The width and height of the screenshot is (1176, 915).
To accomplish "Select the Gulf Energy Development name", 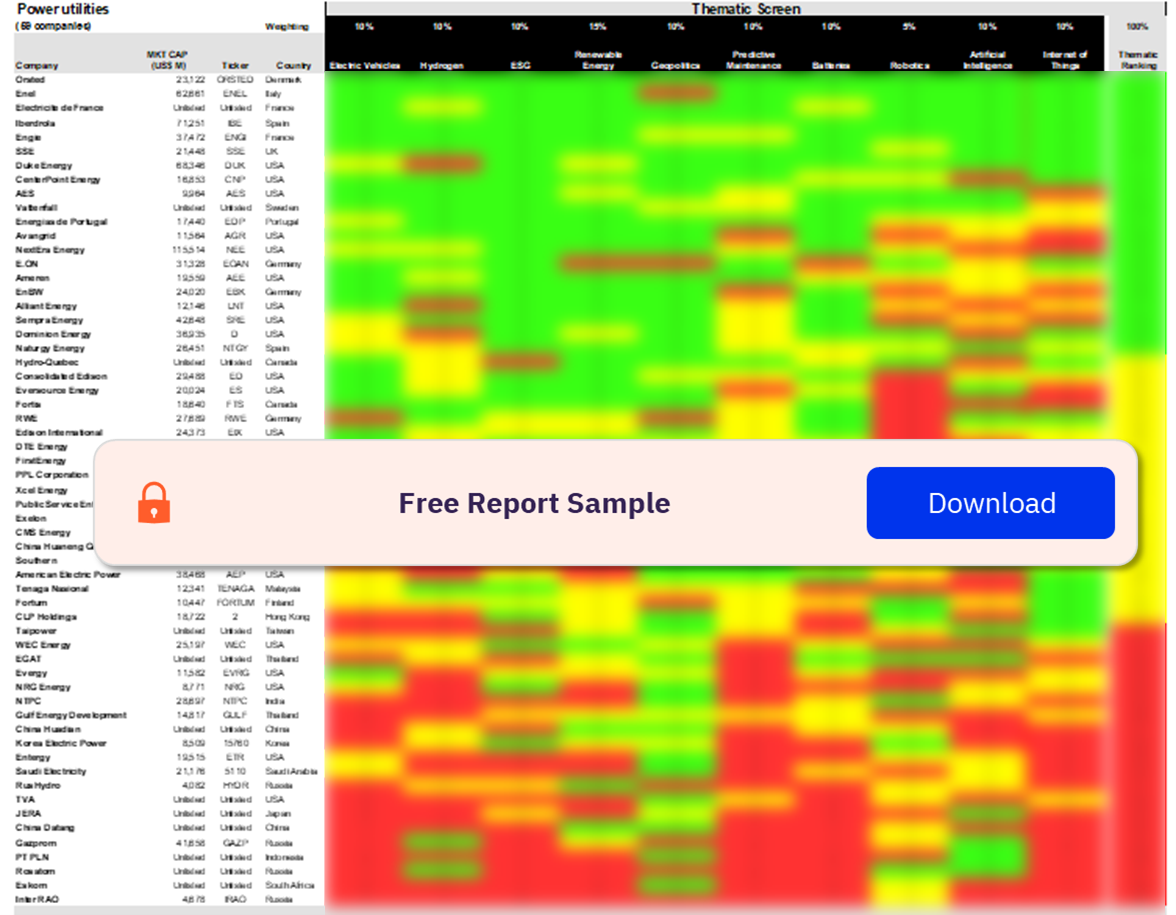I will click(71, 716).
